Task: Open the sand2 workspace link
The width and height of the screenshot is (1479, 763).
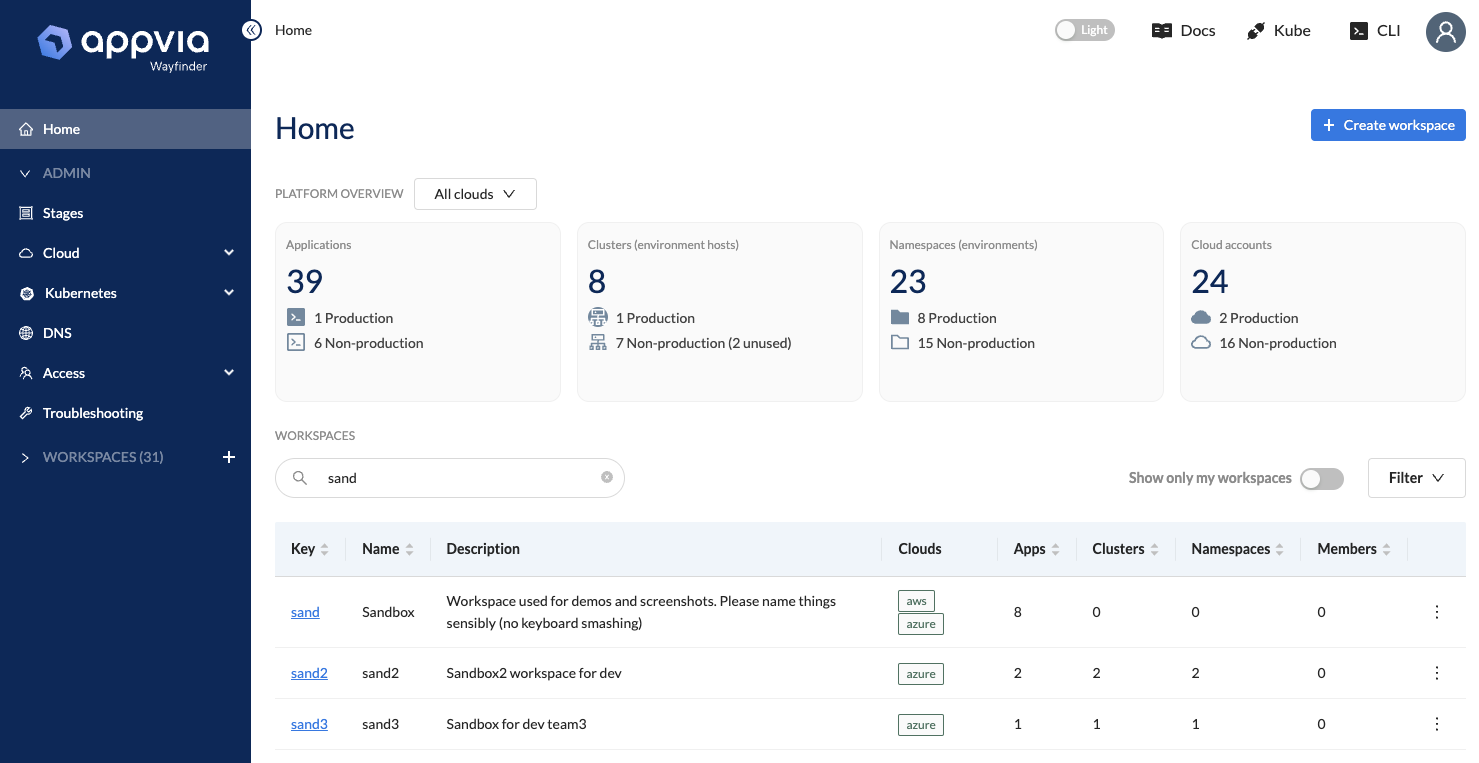Action: tap(309, 673)
